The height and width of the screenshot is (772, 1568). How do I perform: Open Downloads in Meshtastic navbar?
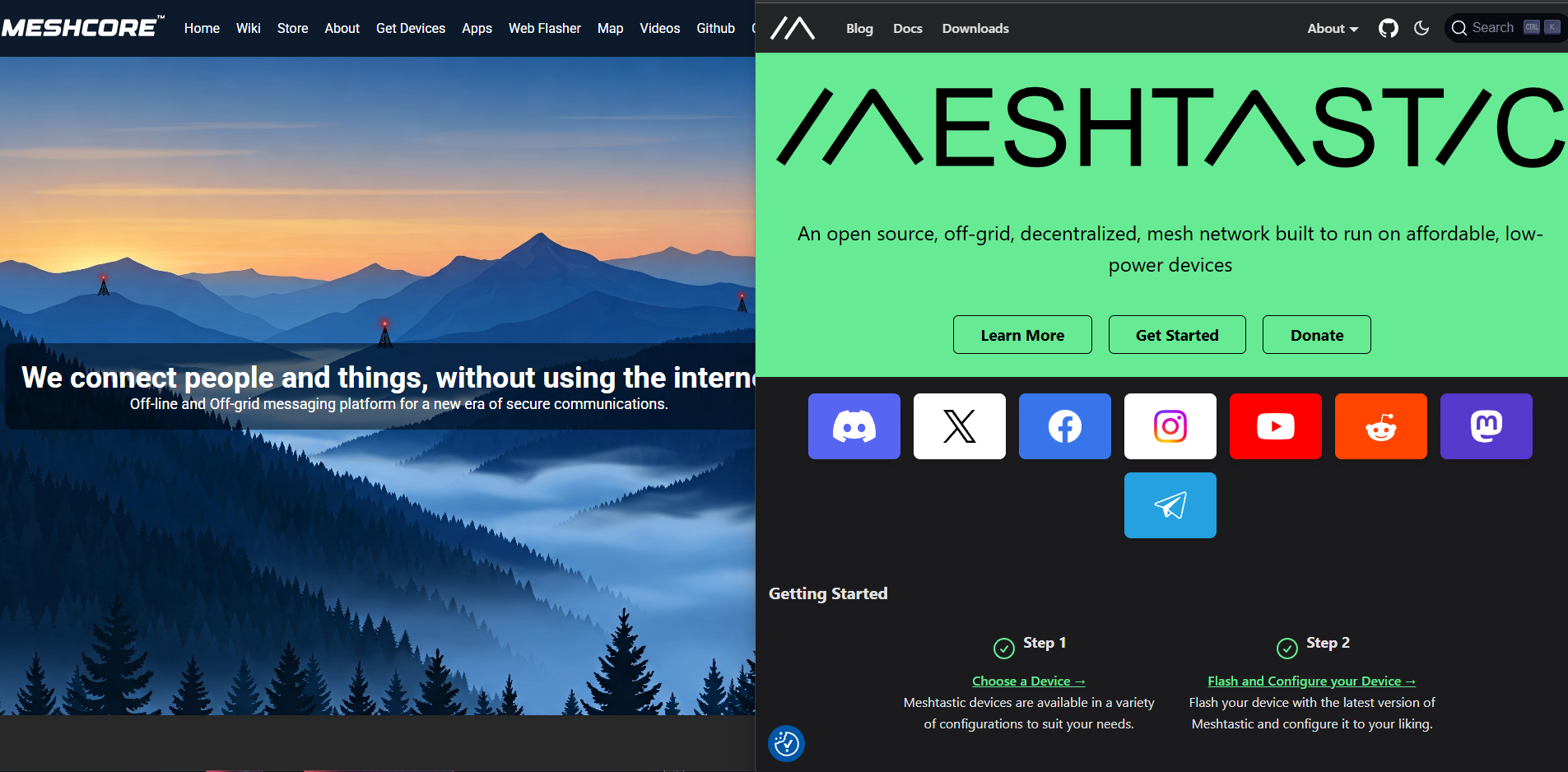(x=975, y=28)
